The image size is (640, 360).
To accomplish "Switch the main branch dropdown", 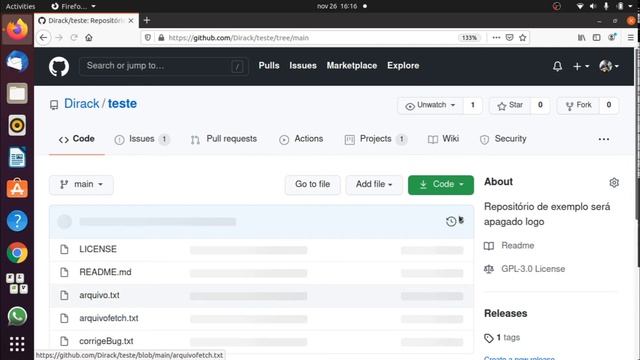I will [81, 184].
